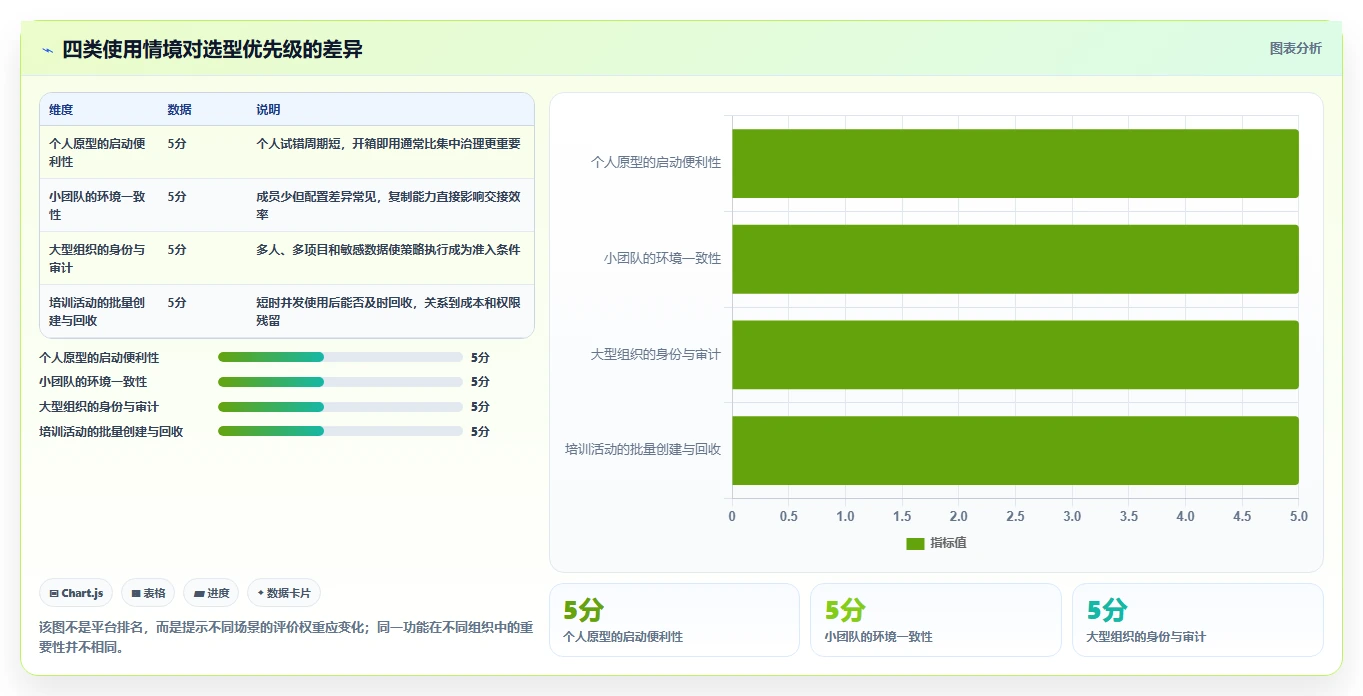Image resolution: width=1363 pixels, height=696 pixels.
Task: Click the 5.0 x-axis tick label
Action: [1298, 516]
